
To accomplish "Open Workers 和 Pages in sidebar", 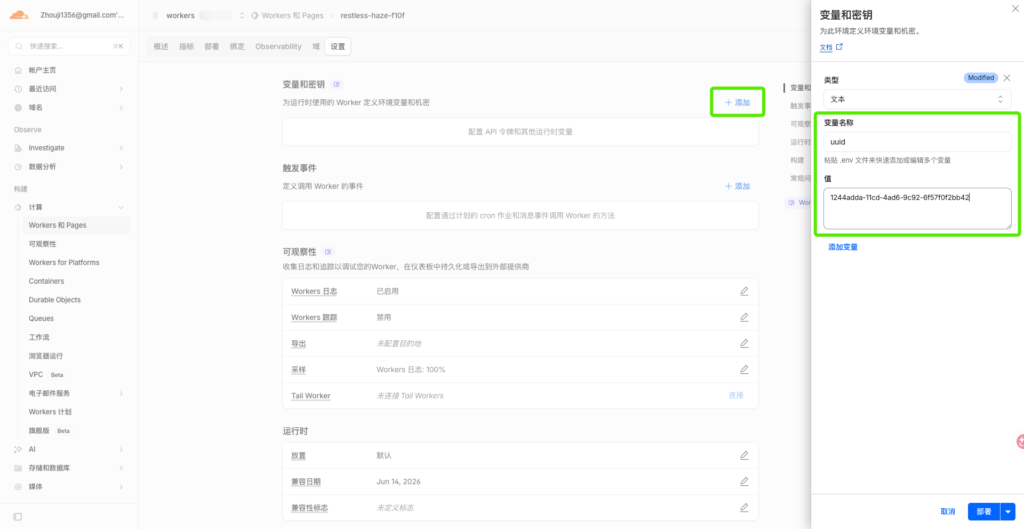I will tap(76, 225).
